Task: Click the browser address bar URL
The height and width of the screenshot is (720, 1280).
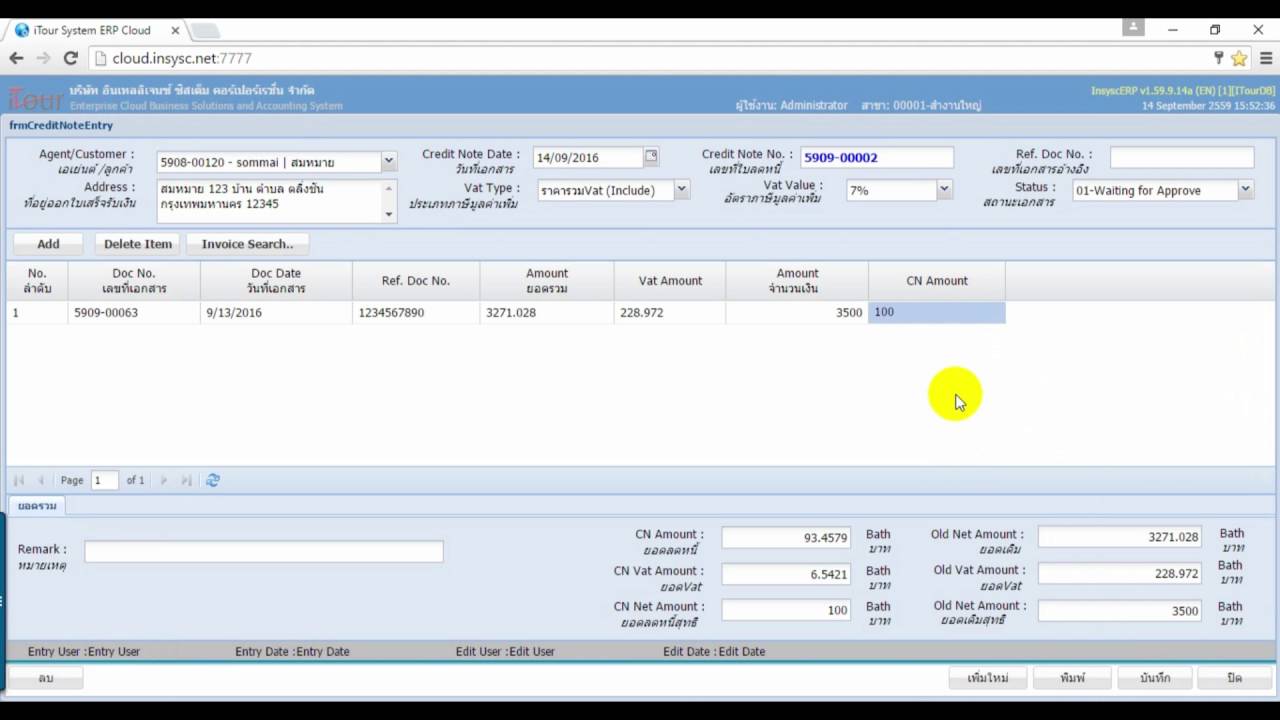Action: pos(182,58)
